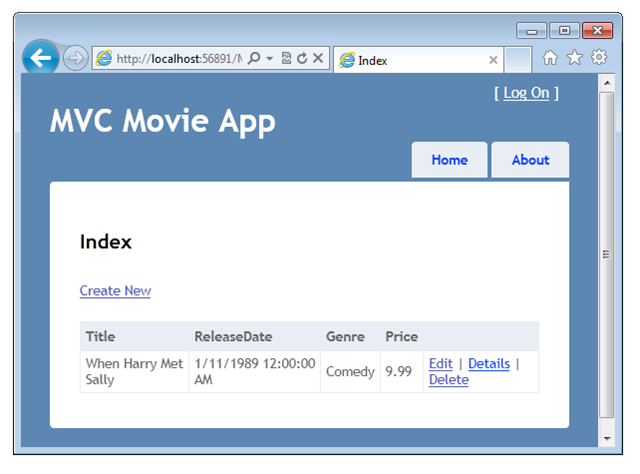Go to the Home menu tab
The image size is (640, 474).
pos(449,160)
